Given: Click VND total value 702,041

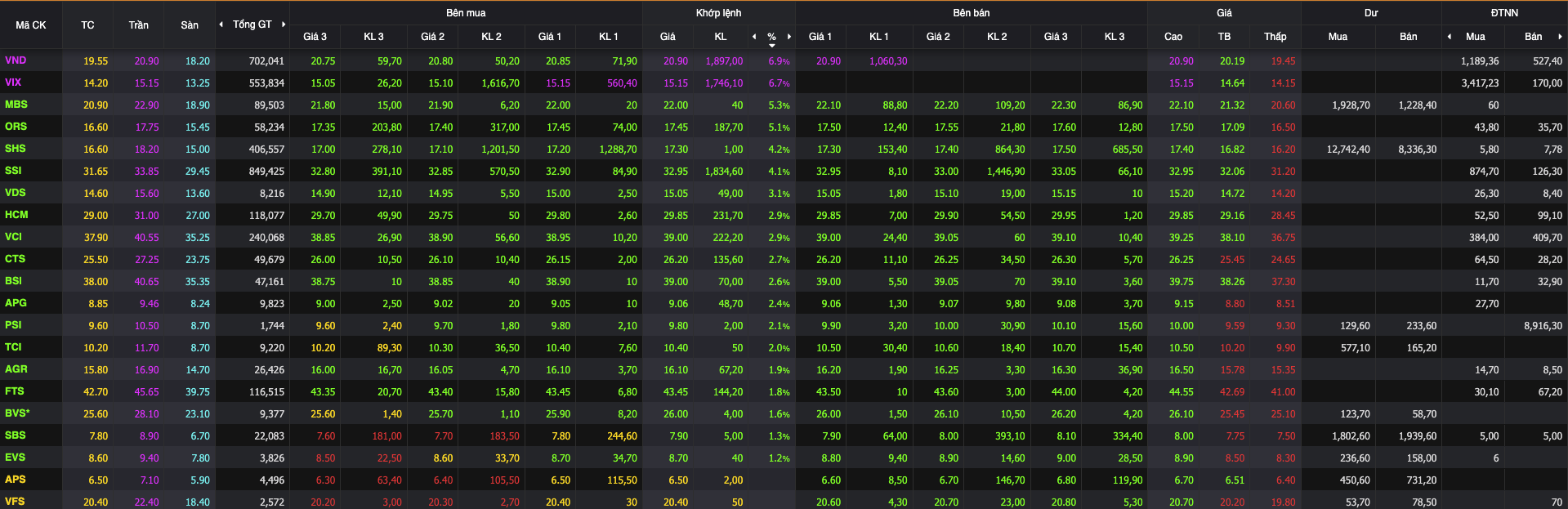Looking at the screenshot, I should 266,61.
